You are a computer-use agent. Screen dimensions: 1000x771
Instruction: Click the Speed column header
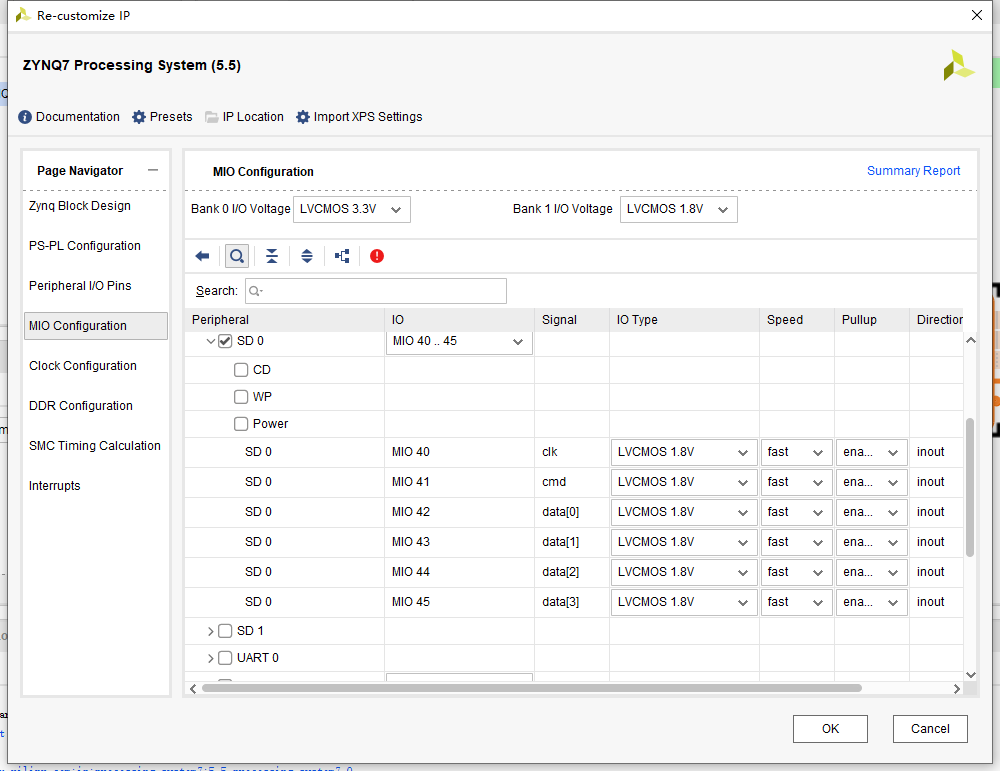(797, 319)
